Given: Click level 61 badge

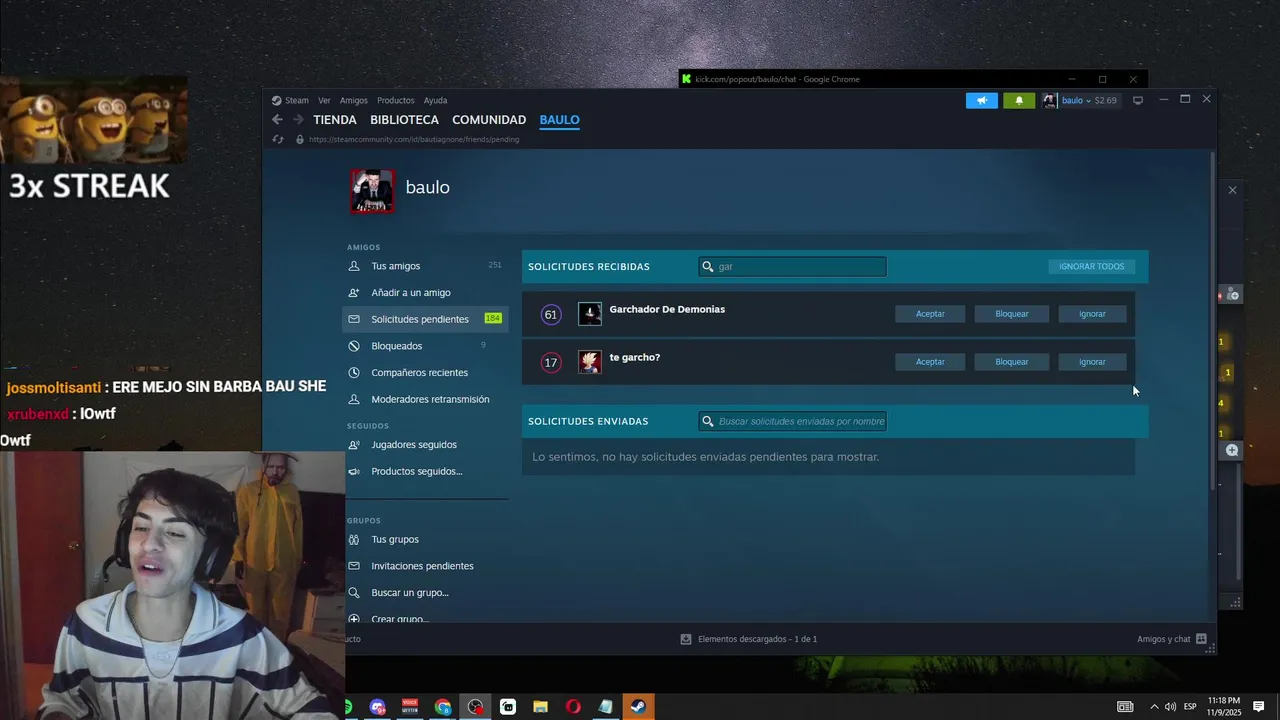Looking at the screenshot, I should [550, 314].
